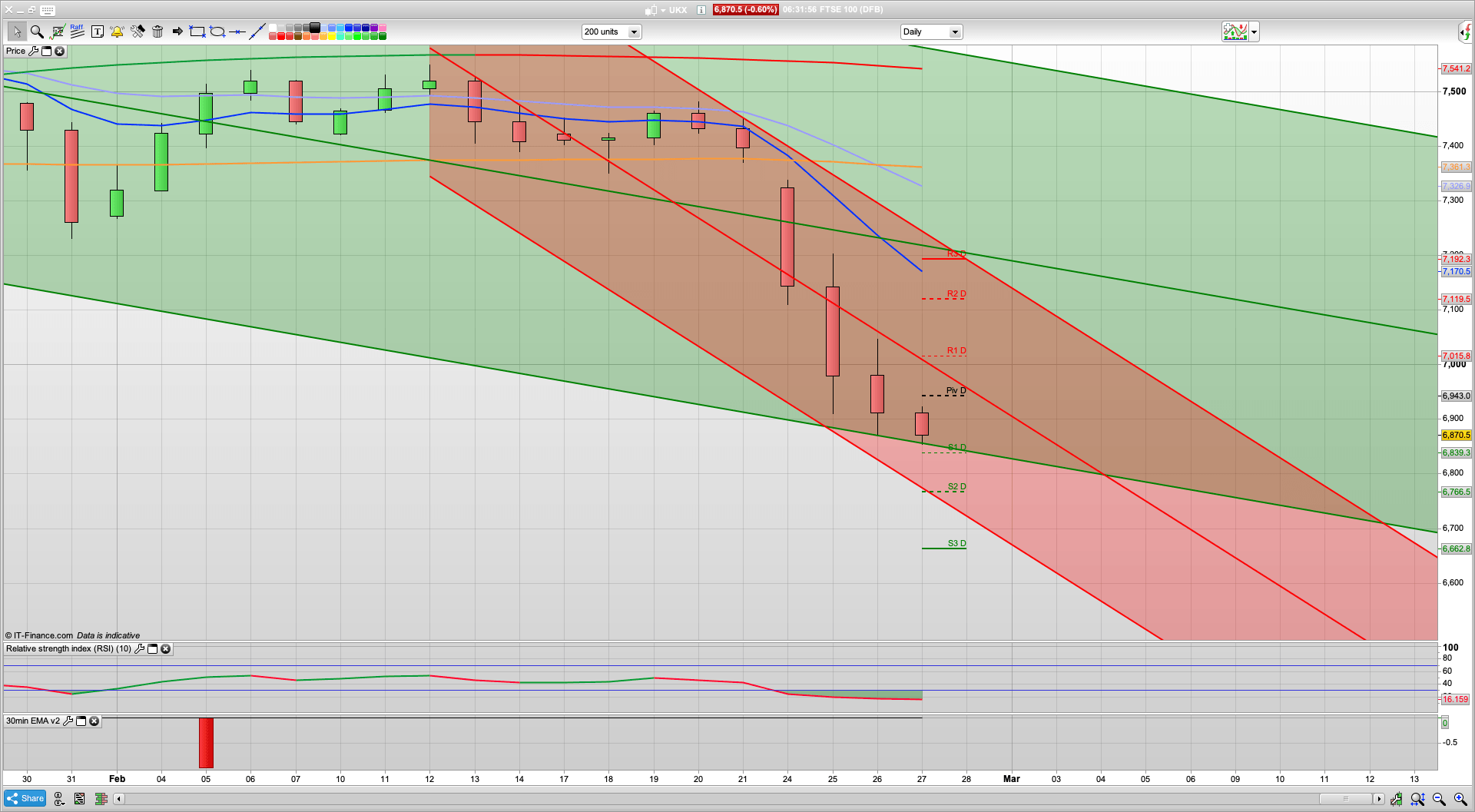The width and height of the screenshot is (1475, 812).
Task: Select the magnifying glass zoom tool
Action: pyautogui.click(x=37, y=31)
